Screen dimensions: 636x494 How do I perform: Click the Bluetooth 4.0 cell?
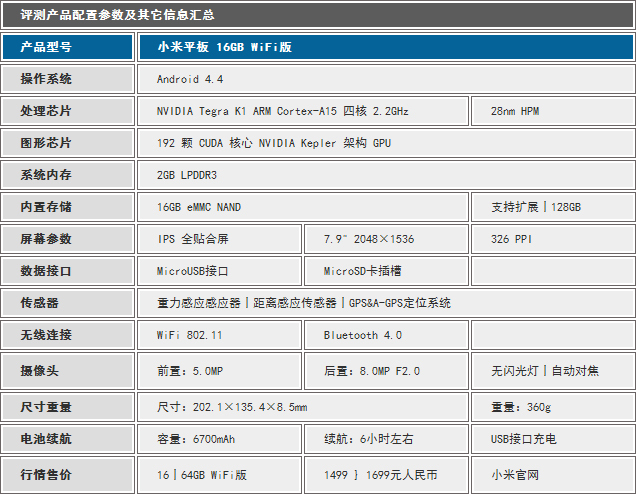pos(385,335)
